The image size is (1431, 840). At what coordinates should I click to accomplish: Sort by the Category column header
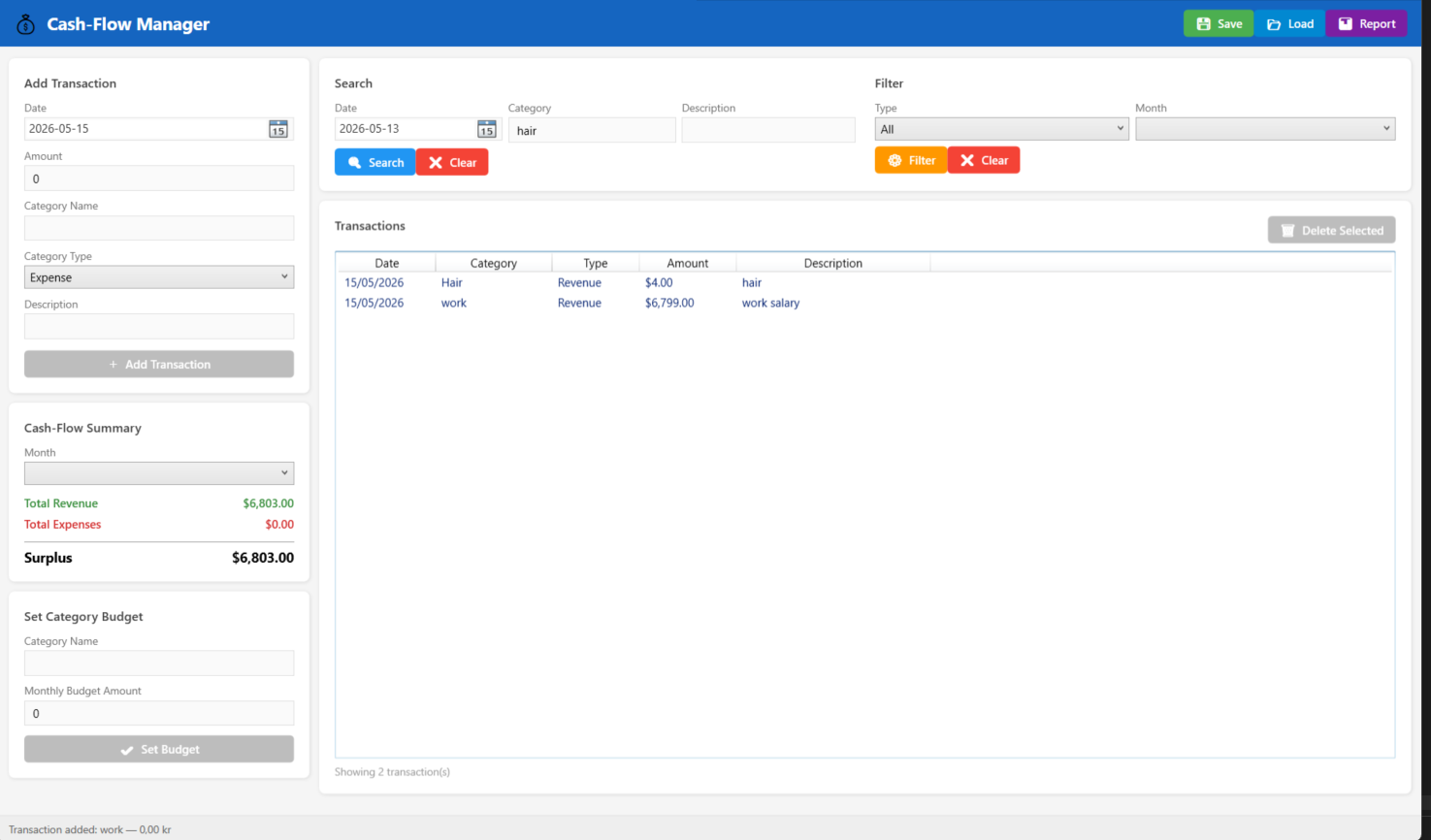coord(494,263)
